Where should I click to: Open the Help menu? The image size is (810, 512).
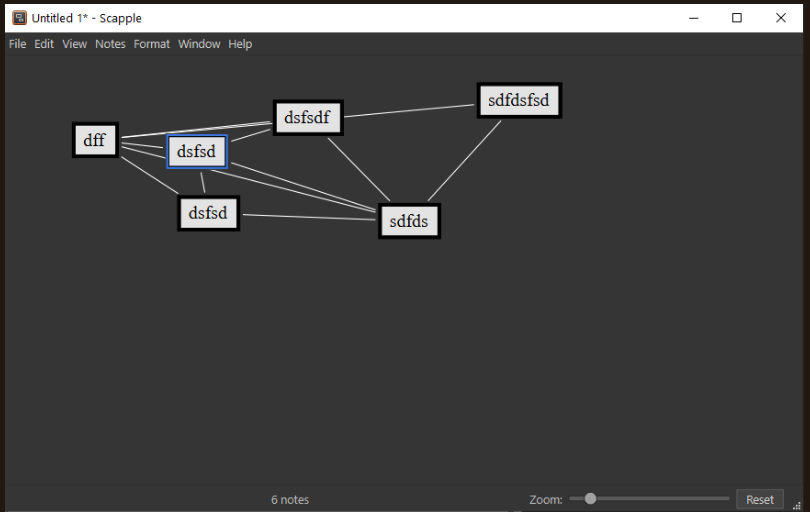tap(240, 44)
